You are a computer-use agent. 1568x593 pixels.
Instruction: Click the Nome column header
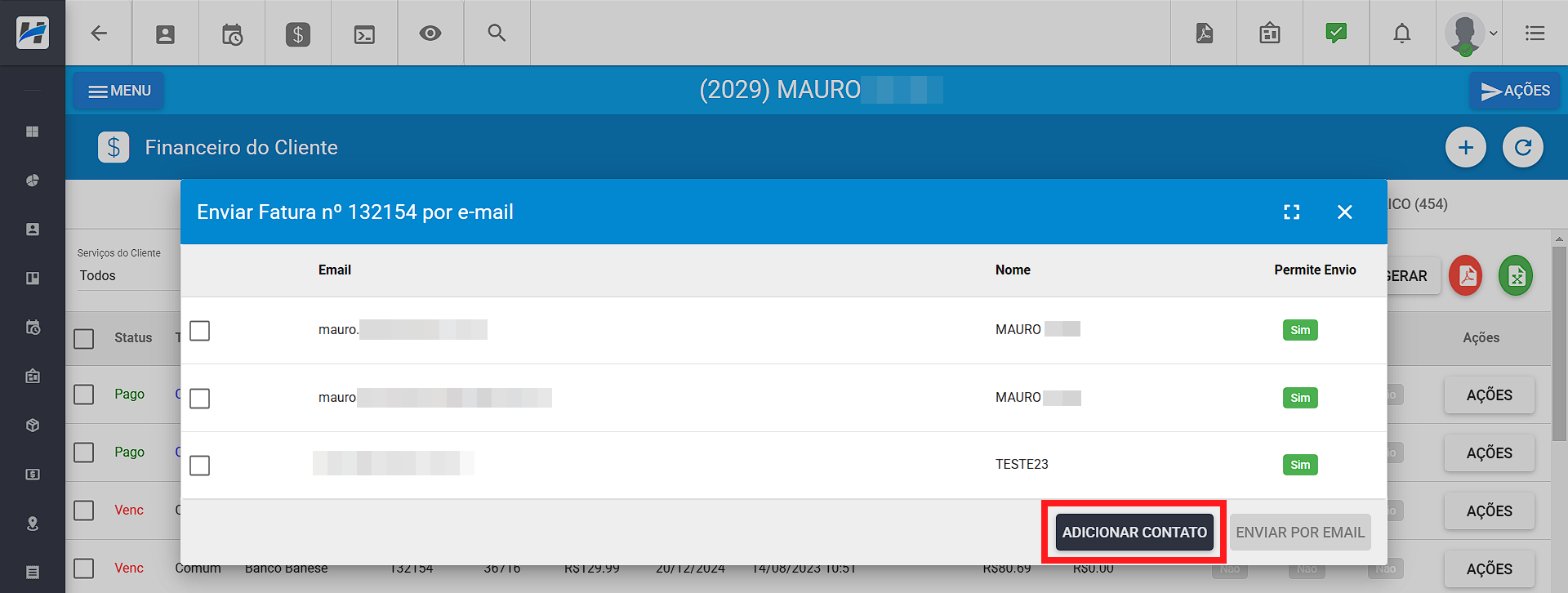[x=1013, y=270]
